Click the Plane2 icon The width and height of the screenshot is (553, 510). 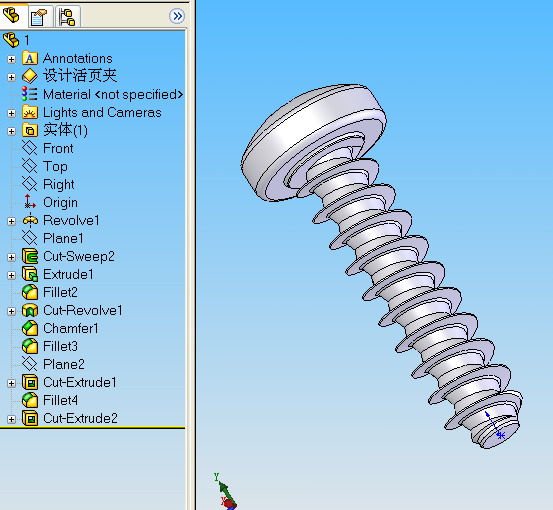(30, 364)
